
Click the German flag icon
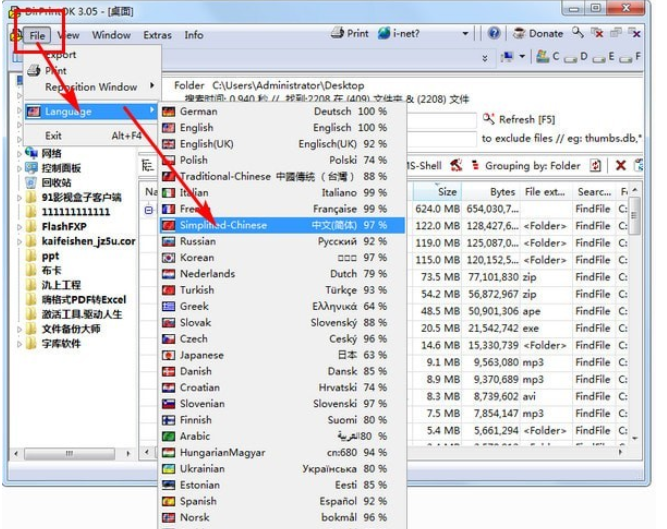[x=170, y=112]
